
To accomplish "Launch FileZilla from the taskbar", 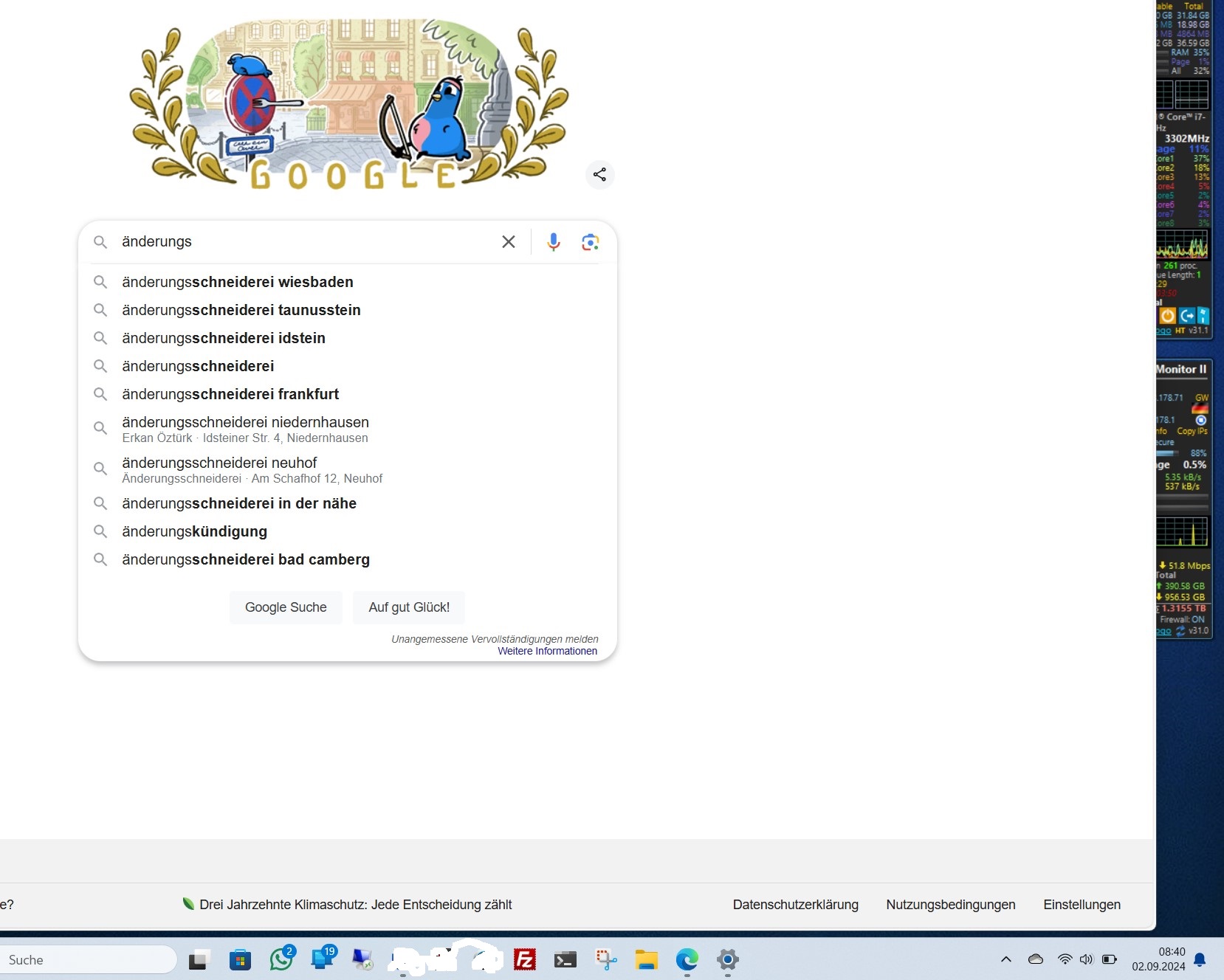I will [525, 960].
